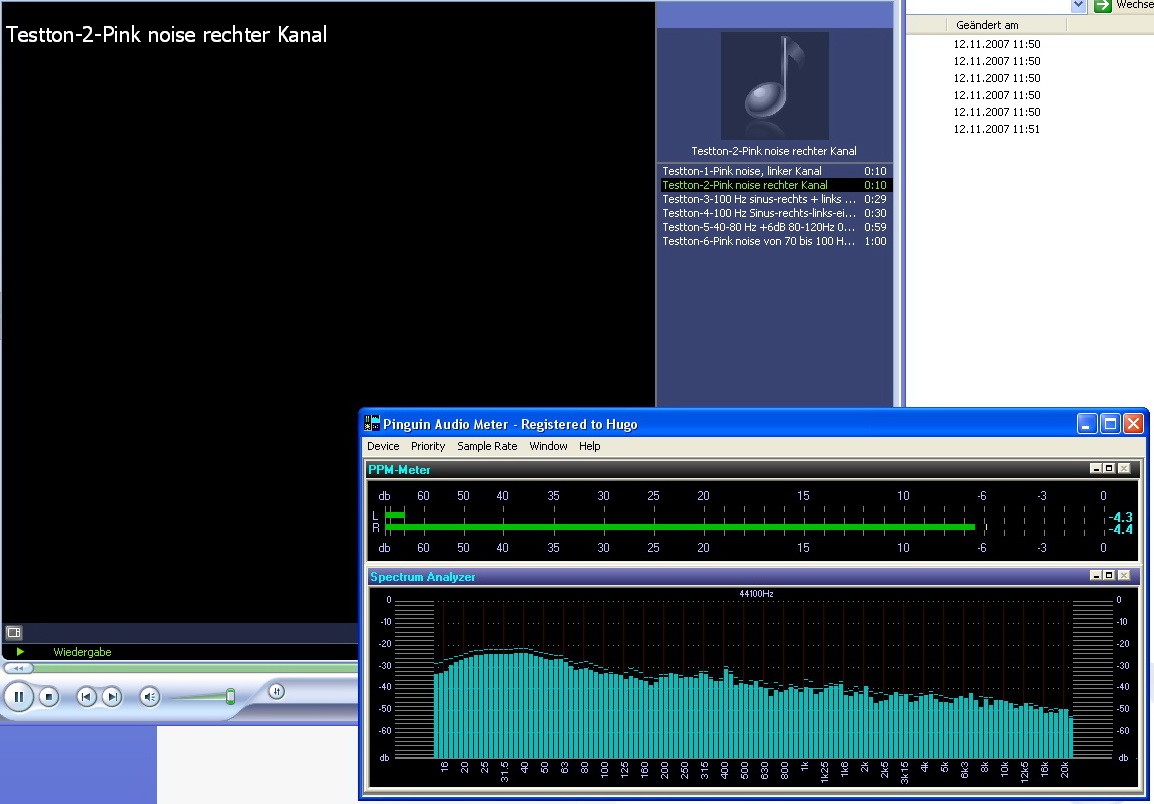Mute the media player sound
The height and width of the screenshot is (804, 1154).
point(149,696)
